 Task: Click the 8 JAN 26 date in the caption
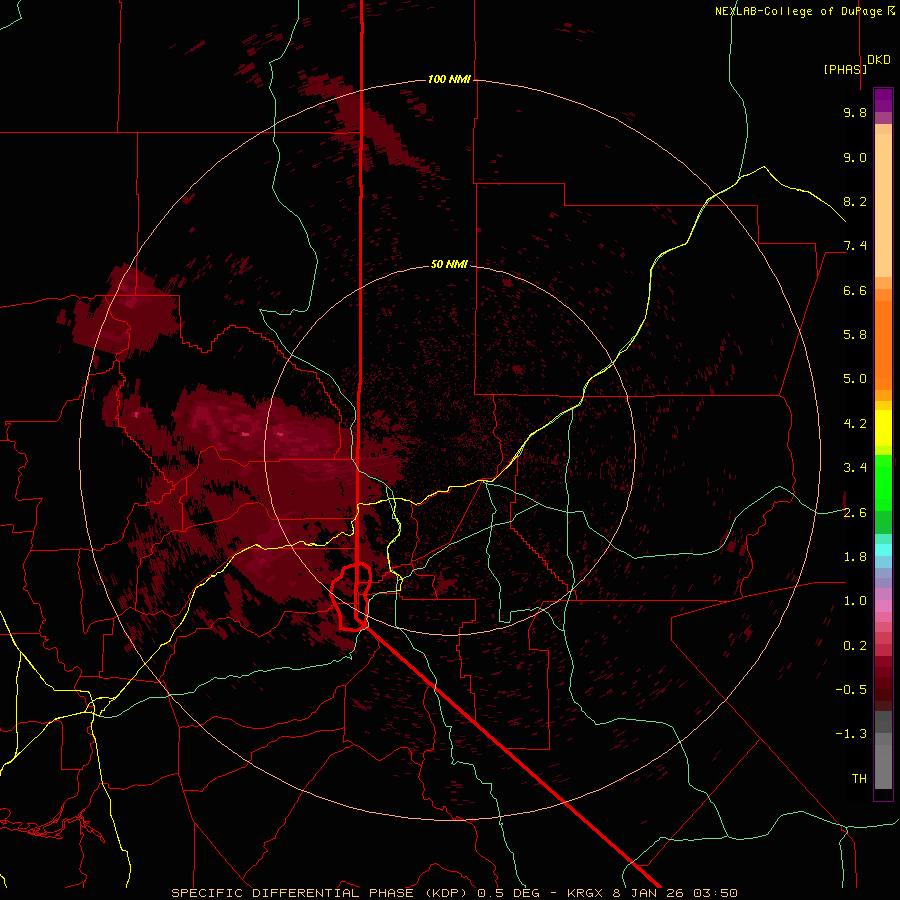tap(649, 893)
